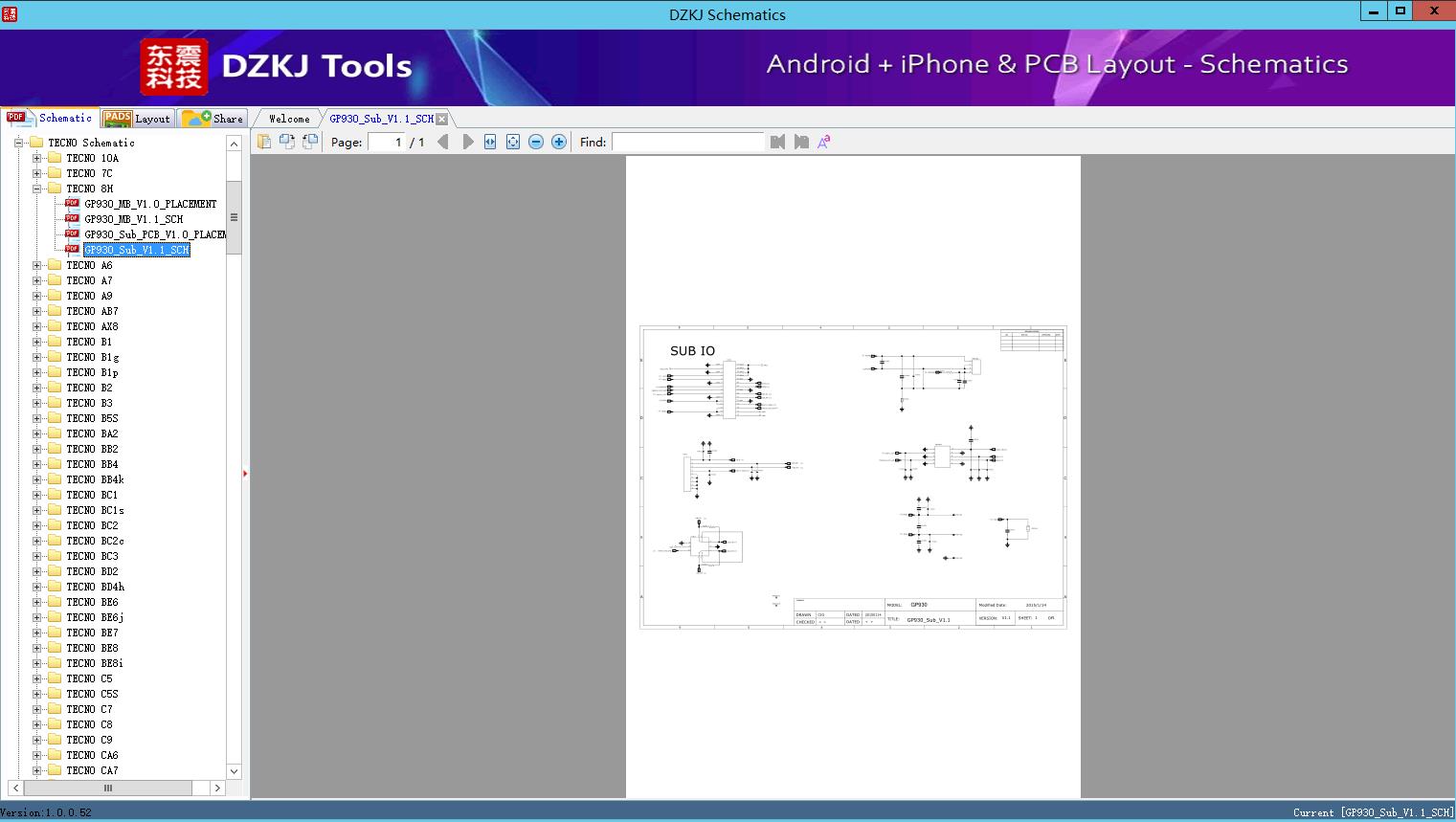This screenshot has height=822, width=1456.
Task: Click the TECNO BC2c folder icon
Action: pyautogui.click(x=55, y=541)
